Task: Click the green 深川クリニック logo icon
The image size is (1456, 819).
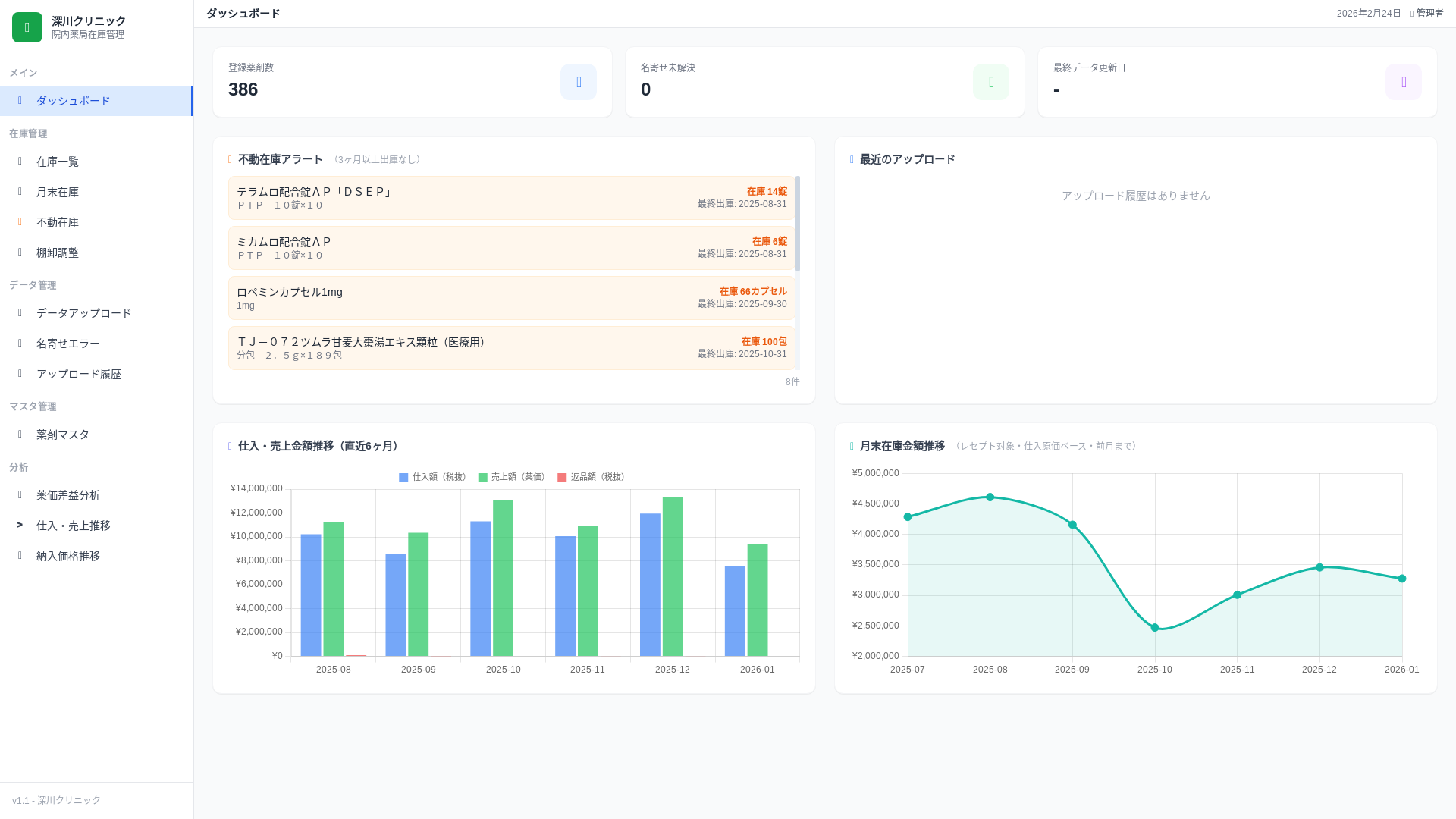Action: (27, 27)
